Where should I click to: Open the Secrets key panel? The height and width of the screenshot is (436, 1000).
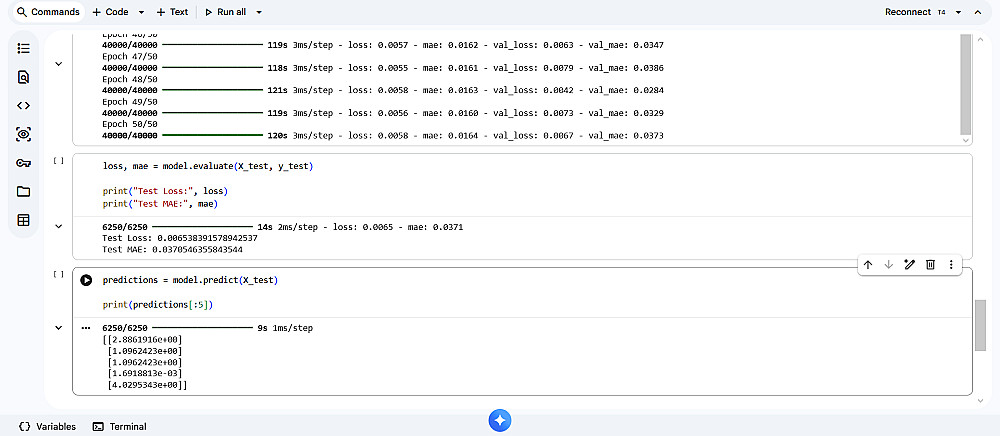24,163
